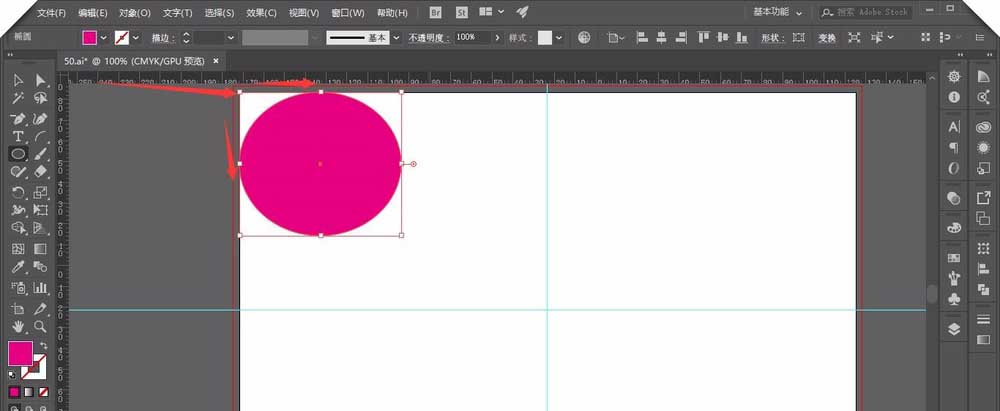Set paint mode to Gradient
Image resolution: width=1000 pixels, height=411 pixels.
(29, 391)
